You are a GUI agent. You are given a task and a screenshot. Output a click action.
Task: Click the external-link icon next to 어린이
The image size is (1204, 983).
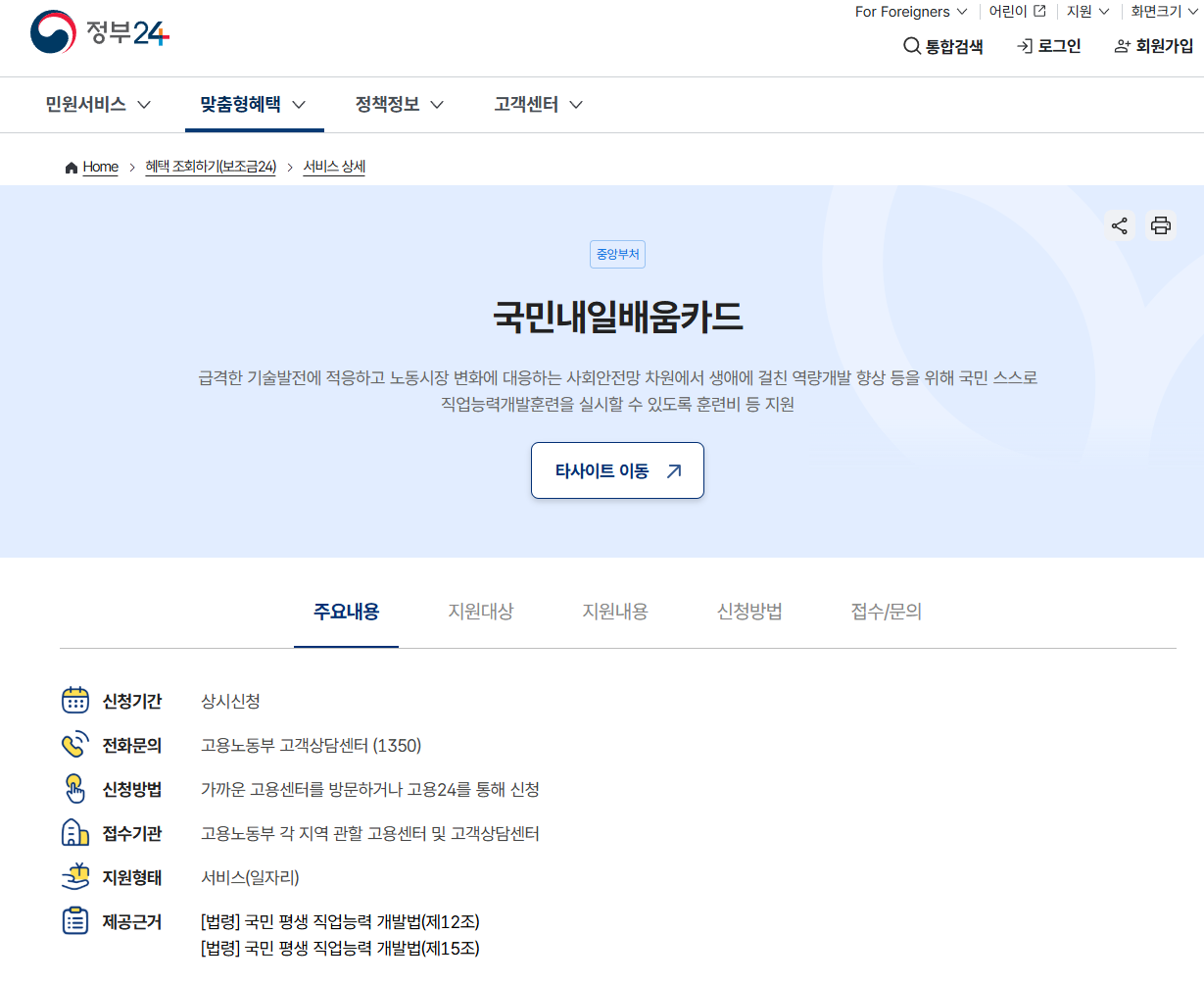pyautogui.click(x=1039, y=12)
